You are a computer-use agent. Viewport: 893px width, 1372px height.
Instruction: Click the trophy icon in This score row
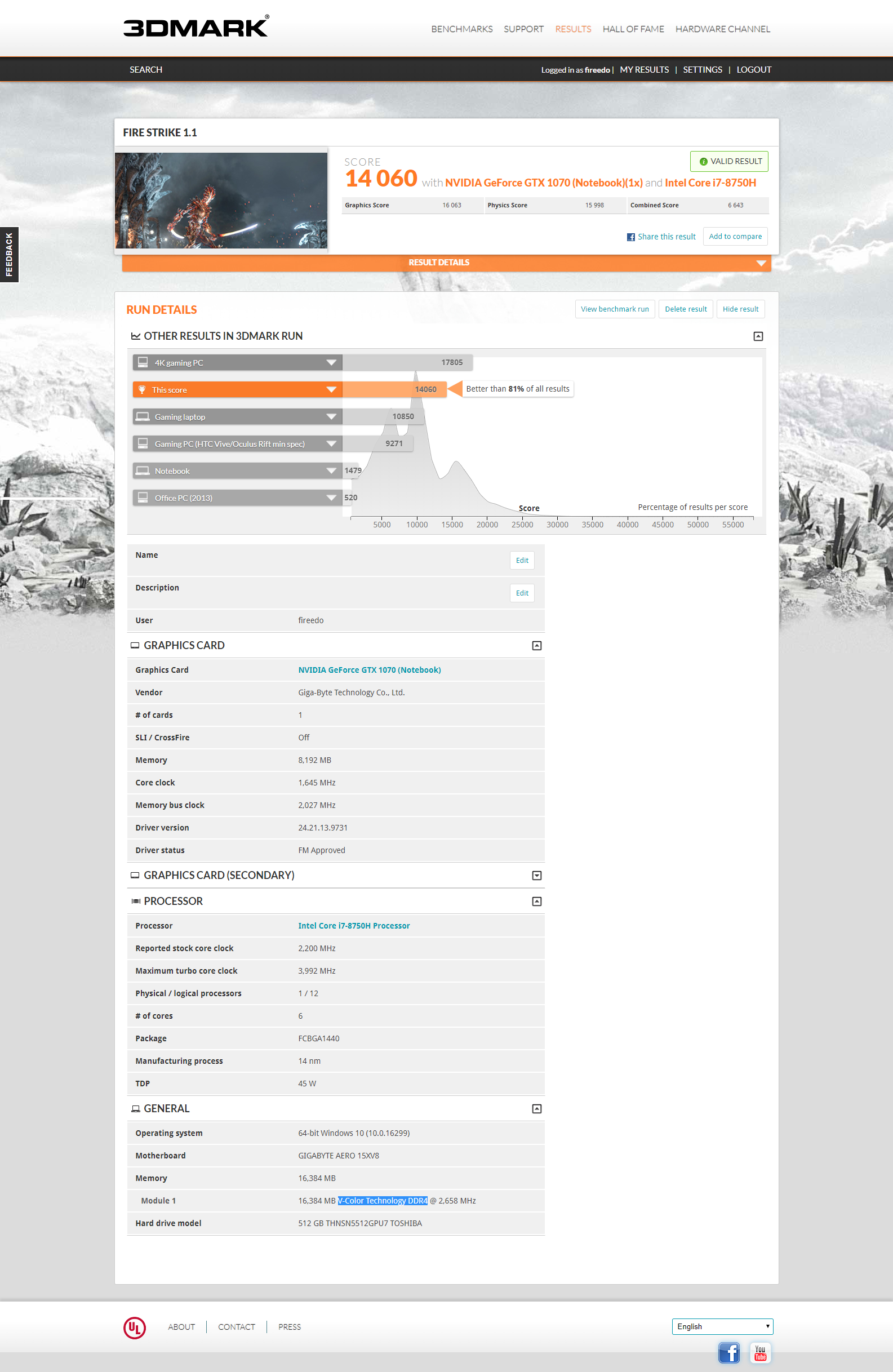pyautogui.click(x=142, y=390)
